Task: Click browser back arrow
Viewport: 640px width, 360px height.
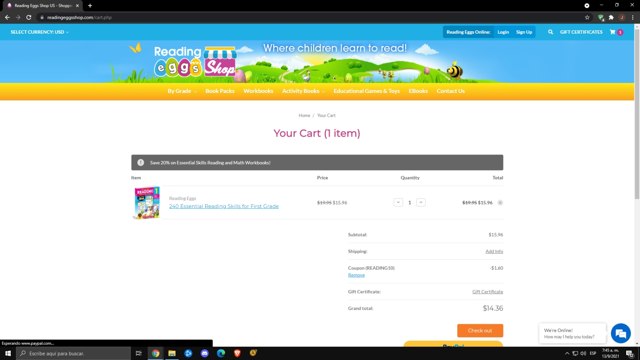Action: pos(7,18)
